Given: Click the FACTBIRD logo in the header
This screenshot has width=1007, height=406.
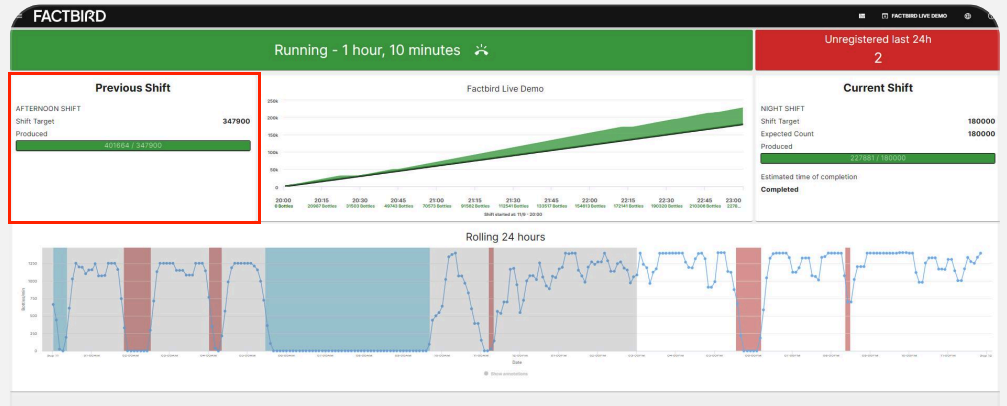Looking at the screenshot, I should coord(69,16).
